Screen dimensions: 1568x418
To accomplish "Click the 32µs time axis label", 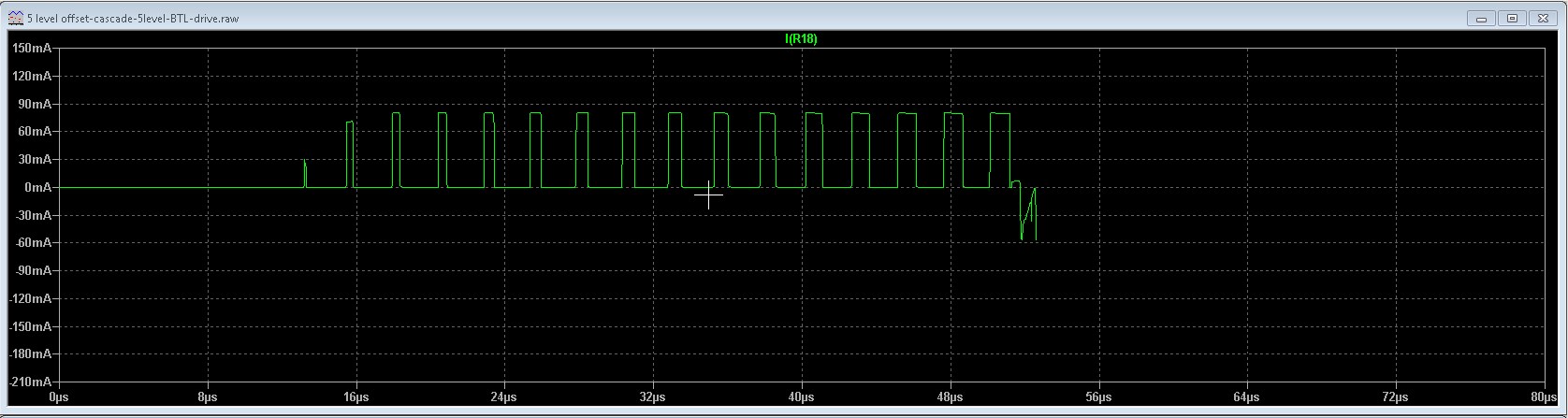I will tap(653, 397).
